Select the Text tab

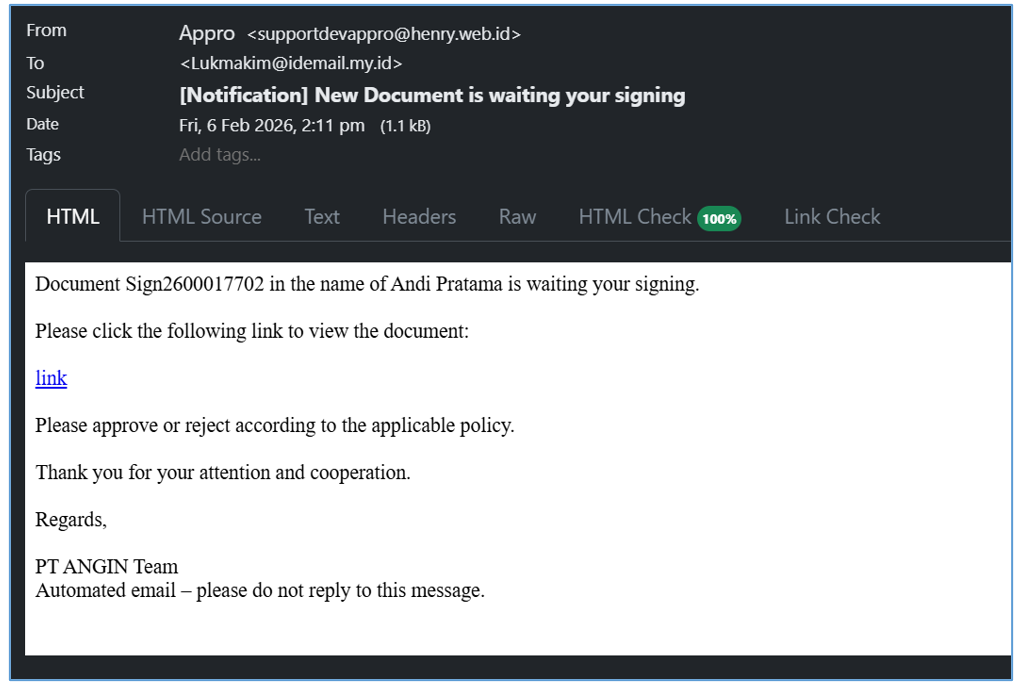pyautogui.click(x=322, y=217)
